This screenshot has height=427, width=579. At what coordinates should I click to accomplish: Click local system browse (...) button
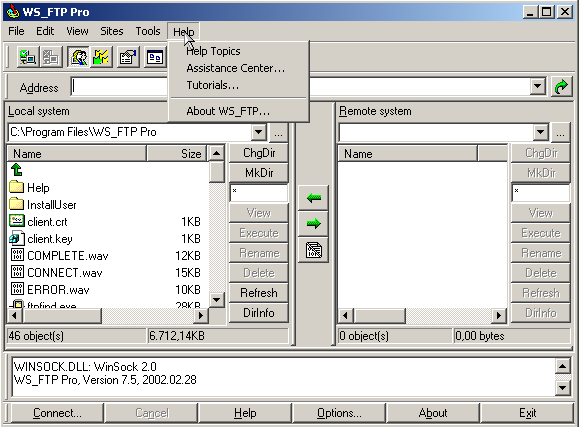coord(278,132)
